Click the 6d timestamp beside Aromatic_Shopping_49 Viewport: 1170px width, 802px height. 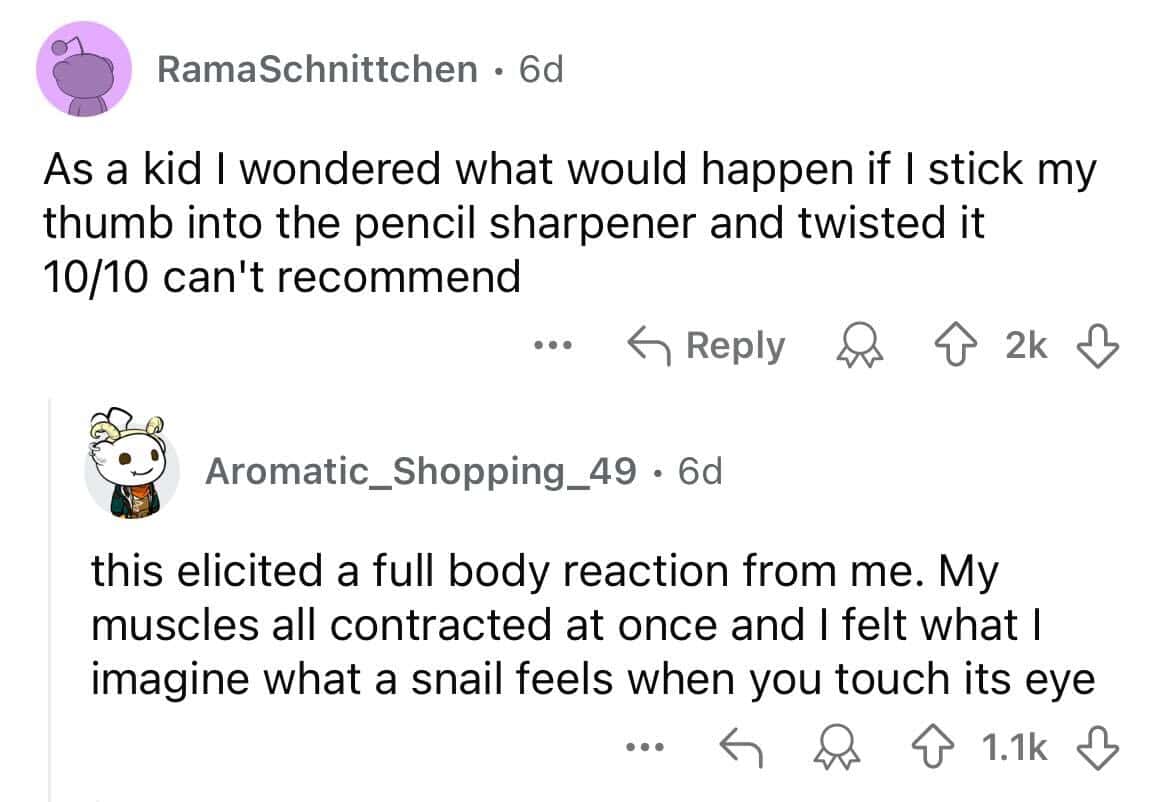pyautogui.click(x=699, y=471)
